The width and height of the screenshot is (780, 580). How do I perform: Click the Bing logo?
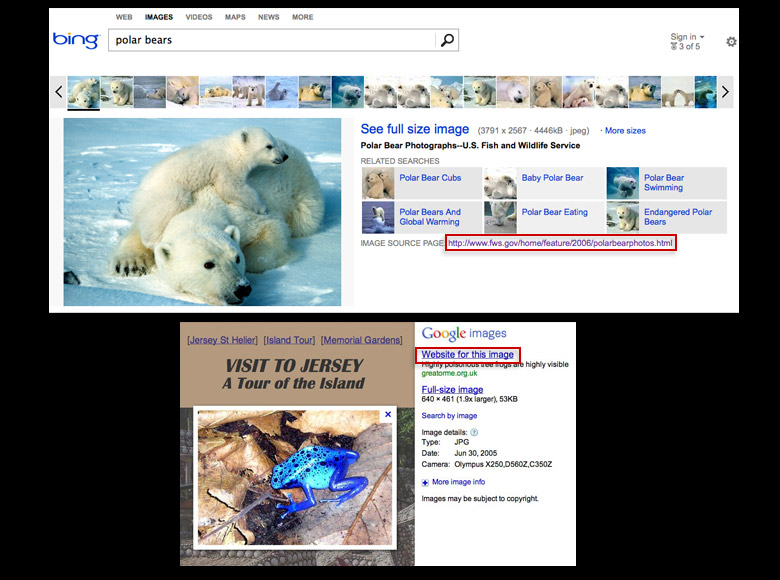tap(76, 40)
